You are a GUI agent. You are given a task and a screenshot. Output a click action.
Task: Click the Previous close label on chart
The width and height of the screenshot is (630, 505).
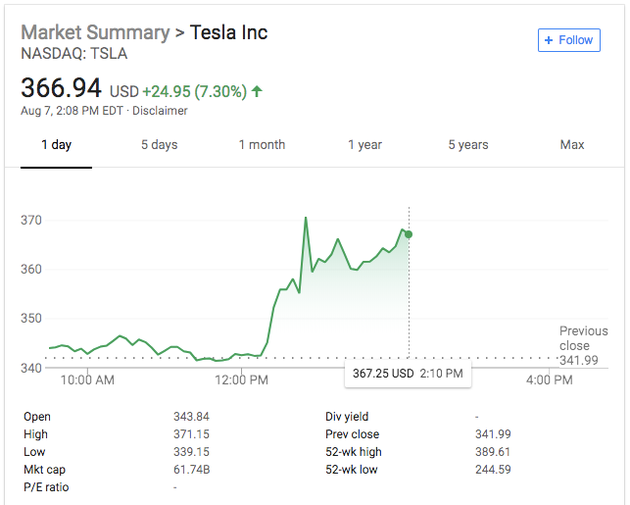pos(583,338)
